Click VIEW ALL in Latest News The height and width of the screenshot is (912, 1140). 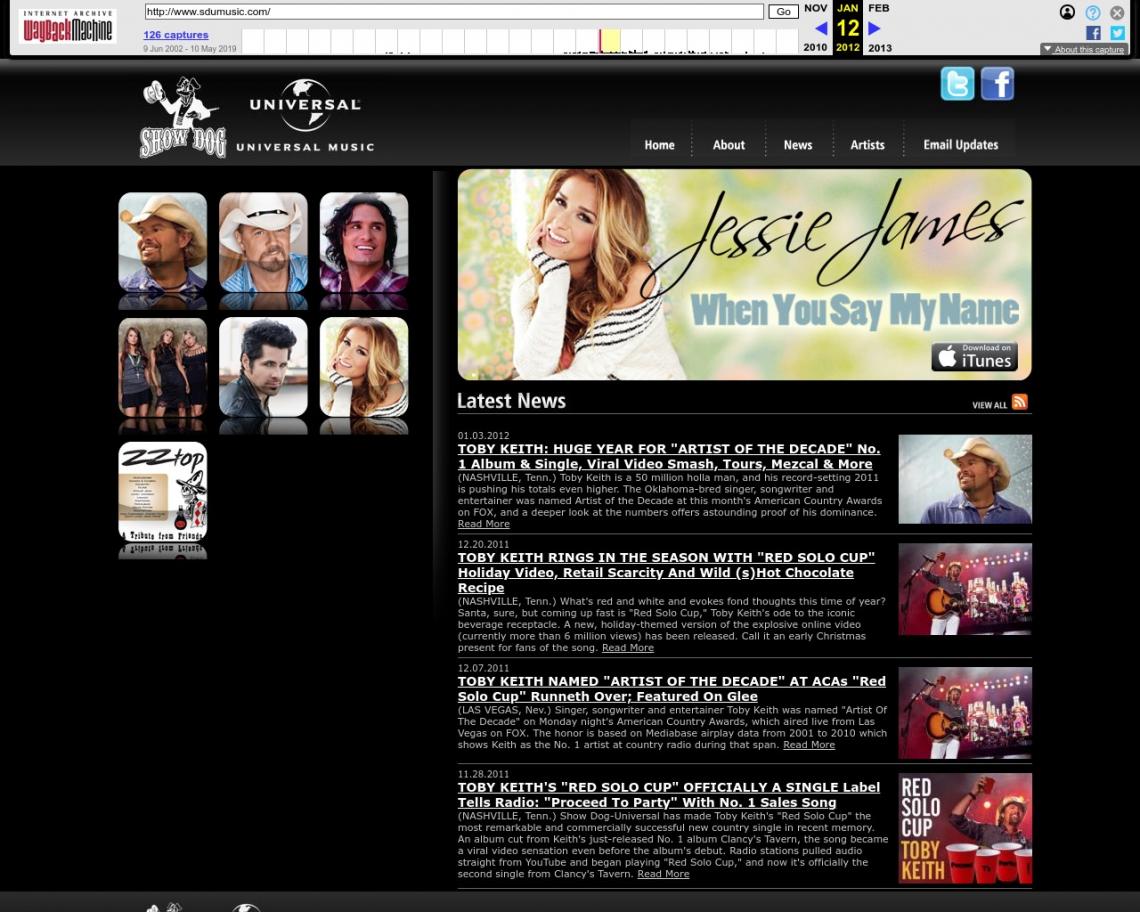coord(990,405)
